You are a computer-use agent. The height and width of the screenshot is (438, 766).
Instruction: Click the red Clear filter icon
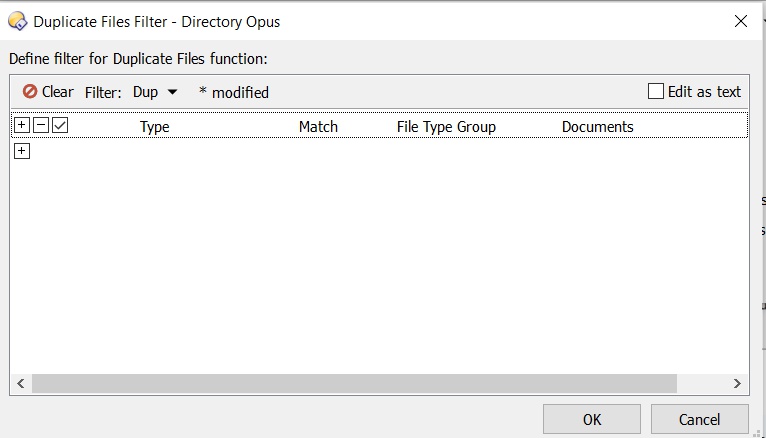point(30,91)
